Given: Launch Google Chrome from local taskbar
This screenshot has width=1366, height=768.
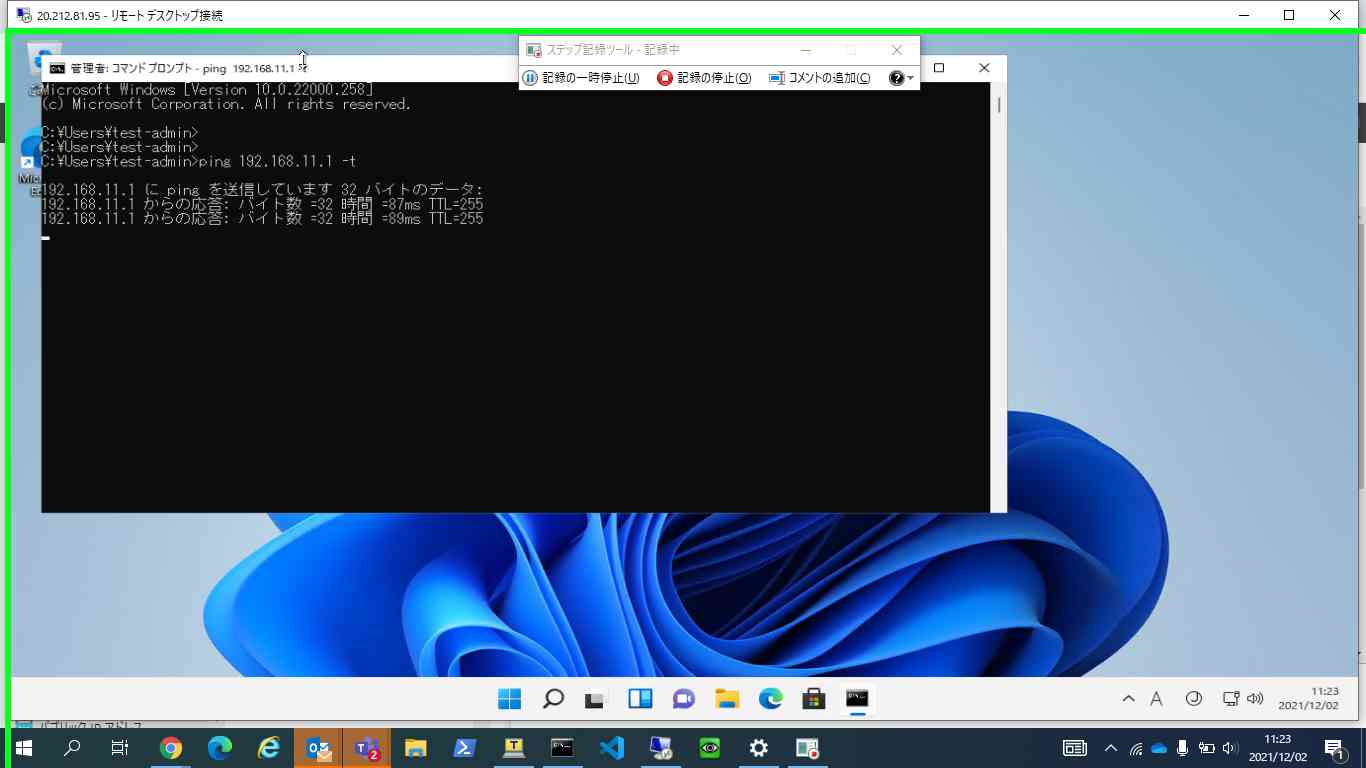Looking at the screenshot, I should pos(171,748).
